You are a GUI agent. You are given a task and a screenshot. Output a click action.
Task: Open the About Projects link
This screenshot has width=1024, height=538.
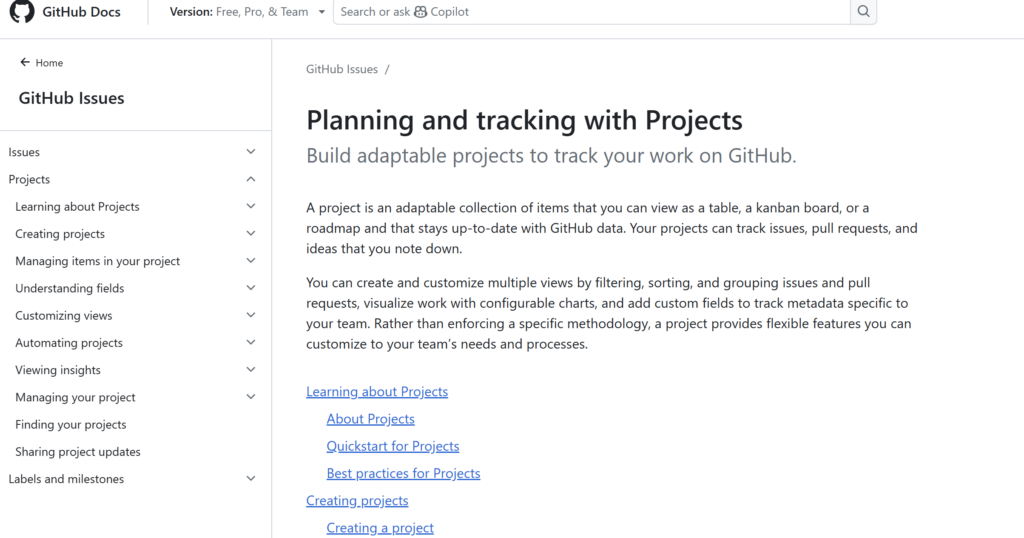pyautogui.click(x=370, y=419)
